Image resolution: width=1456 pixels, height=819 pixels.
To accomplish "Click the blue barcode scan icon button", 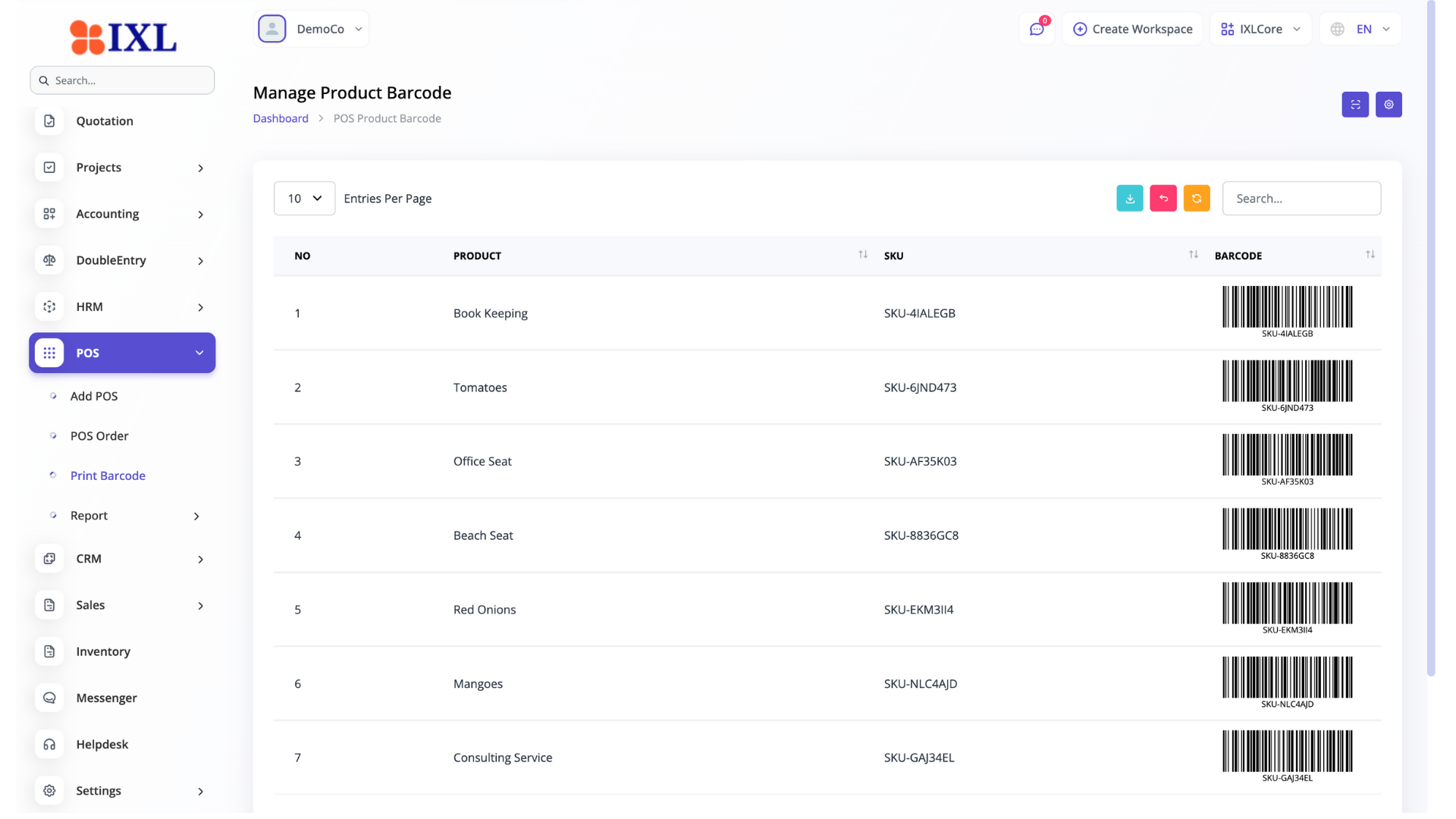I will 1355,105.
